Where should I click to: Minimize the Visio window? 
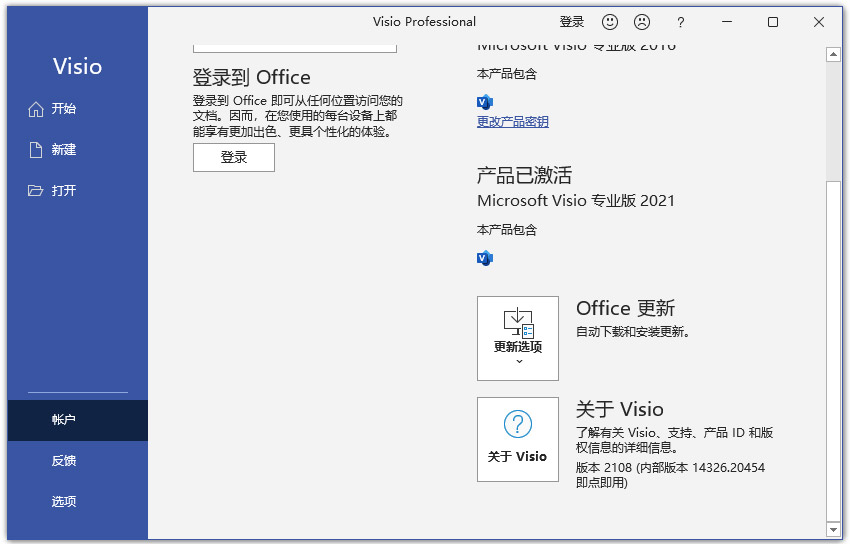727,22
